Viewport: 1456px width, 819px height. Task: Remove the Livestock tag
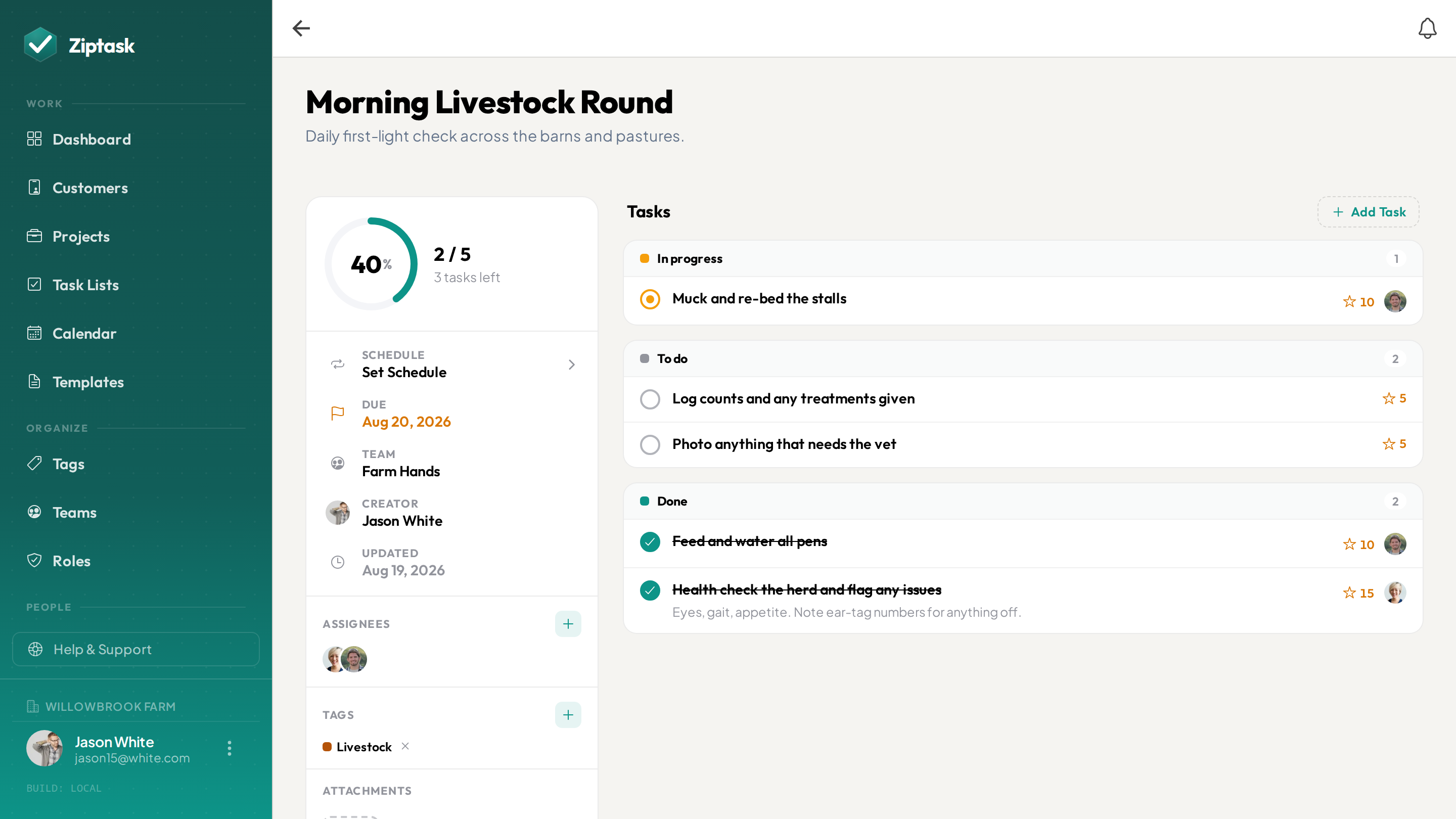click(x=405, y=746)
